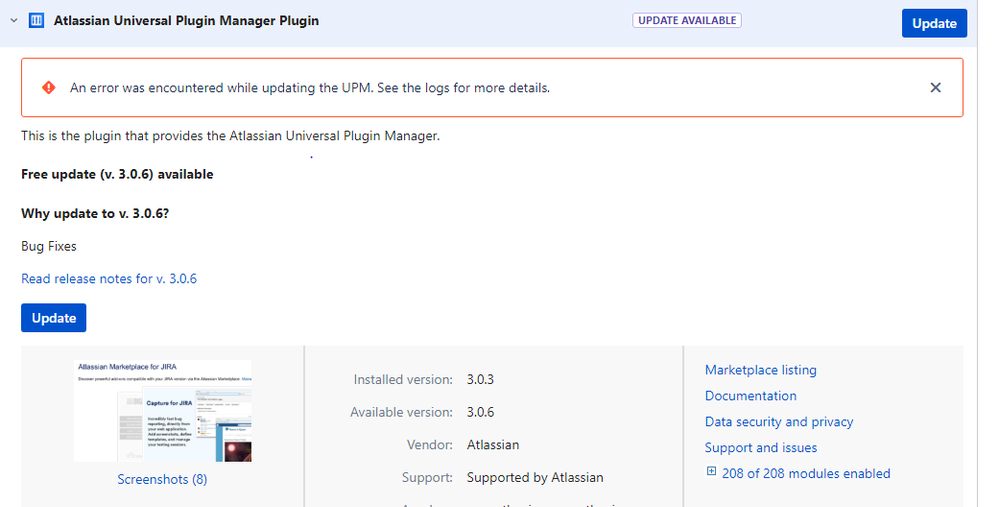This screenshot has width=999, height=507.
Task: Open Data security and privacy link
Action: [x=779, y=422]
